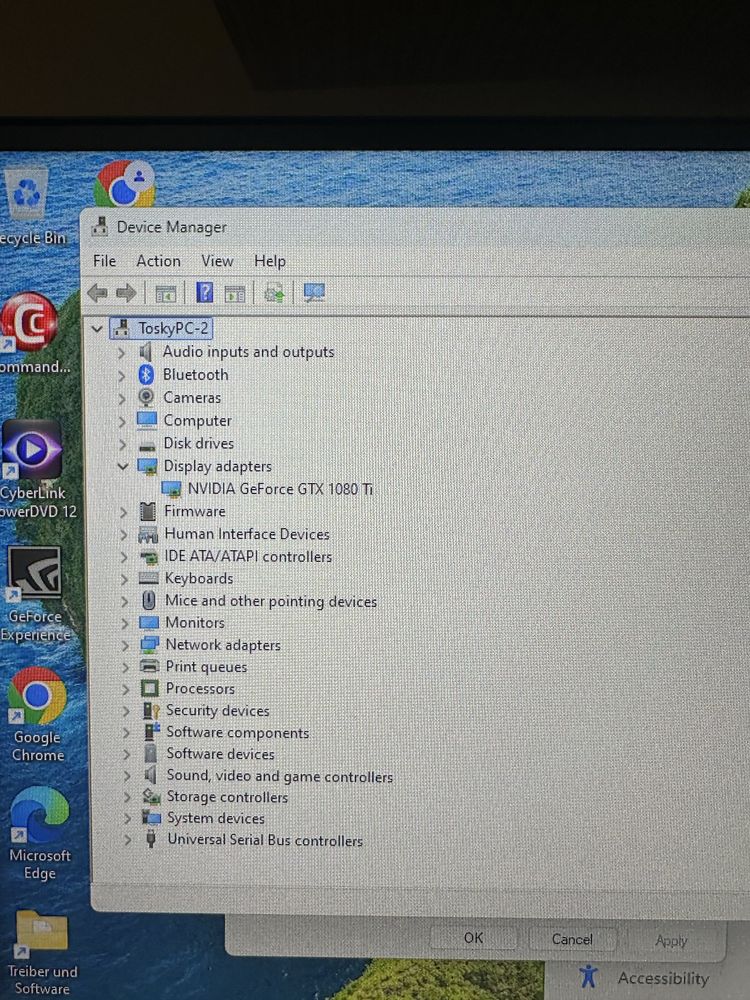Click Cancel in the background dialog
Image resolution: width=750 pixels, height=1000 pixels.
pos(572,939)
